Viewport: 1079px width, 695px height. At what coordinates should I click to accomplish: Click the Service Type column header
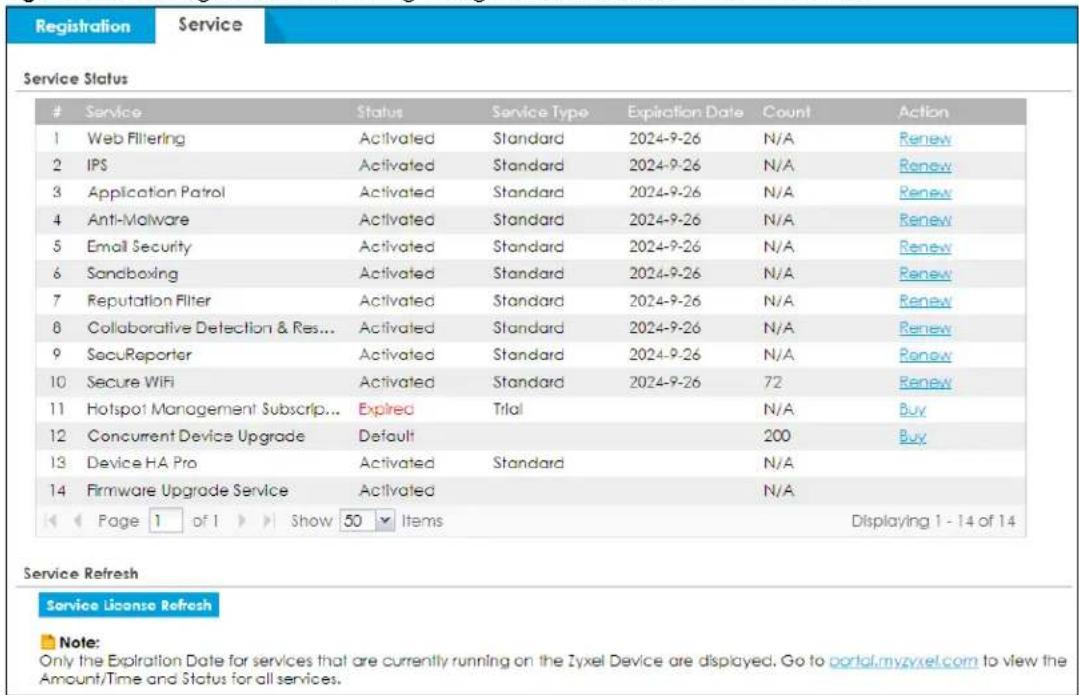(540, 111)
